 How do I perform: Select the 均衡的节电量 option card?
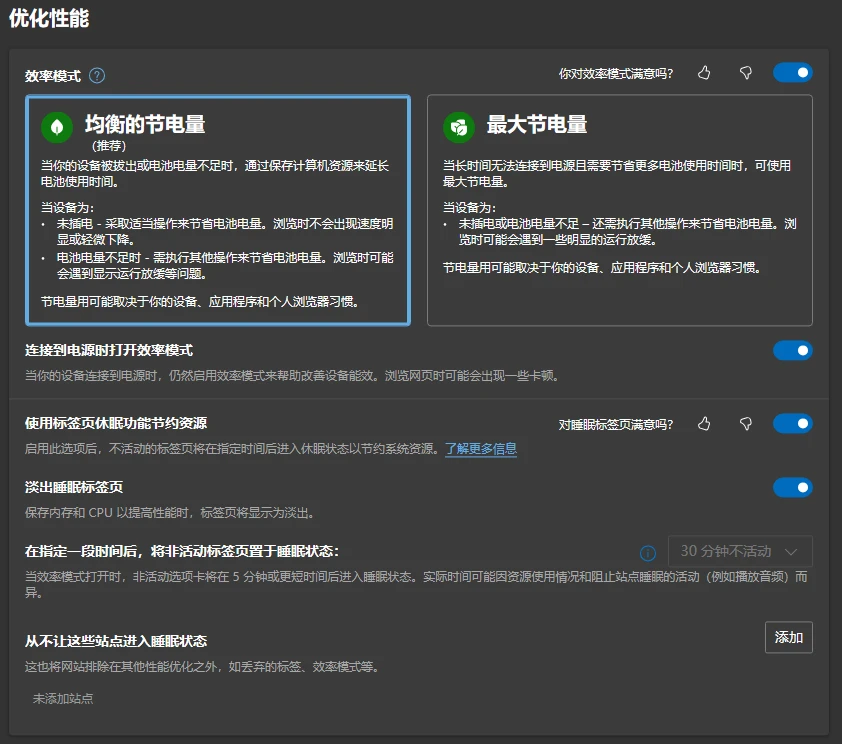[x=218, y=210]
